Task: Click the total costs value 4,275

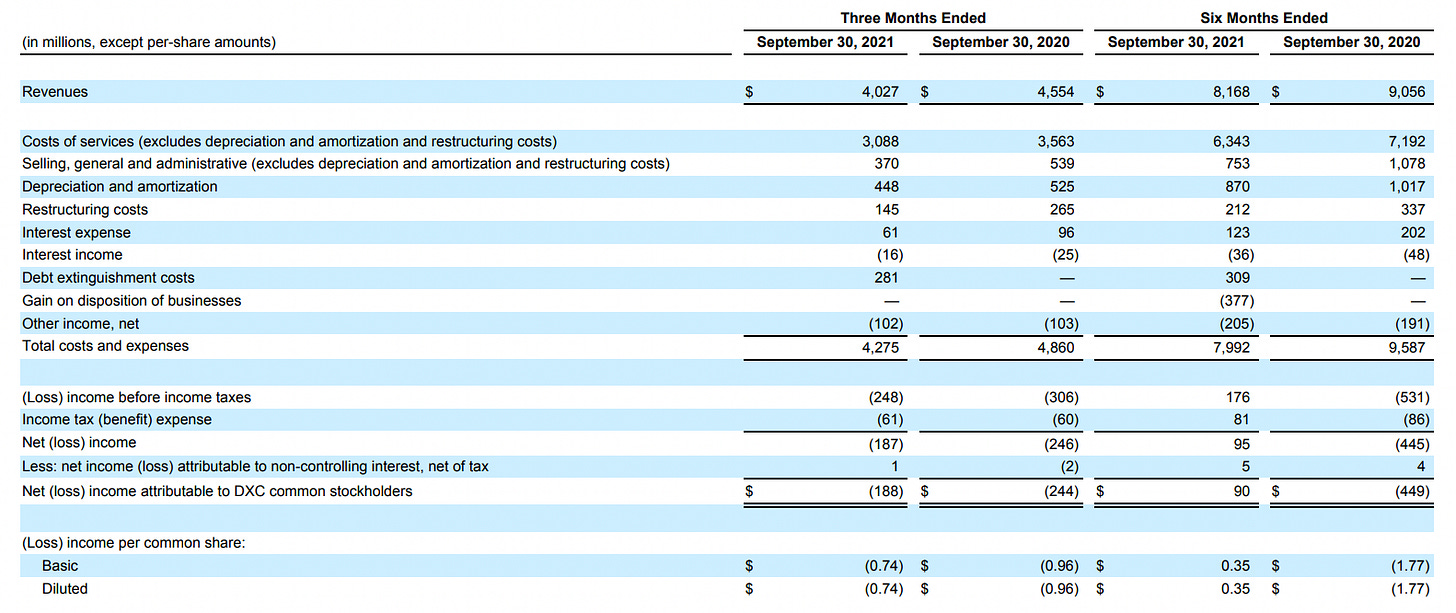Action: click(x=880, y=347)
